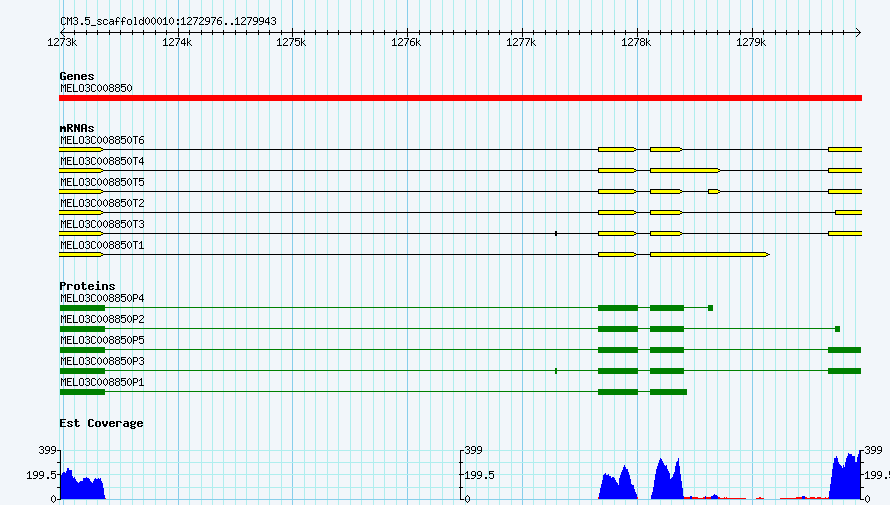Select the MELO3C008850 gene label
The width and height of the screenshot is (890, 505).
(96, 88)
